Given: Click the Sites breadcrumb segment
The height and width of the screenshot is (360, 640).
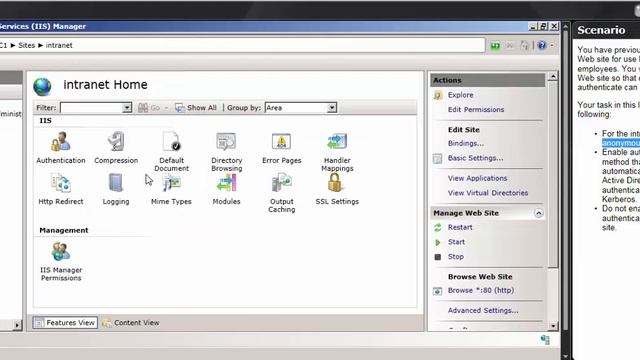Looking at the screenshot, I should coord(27,45).
